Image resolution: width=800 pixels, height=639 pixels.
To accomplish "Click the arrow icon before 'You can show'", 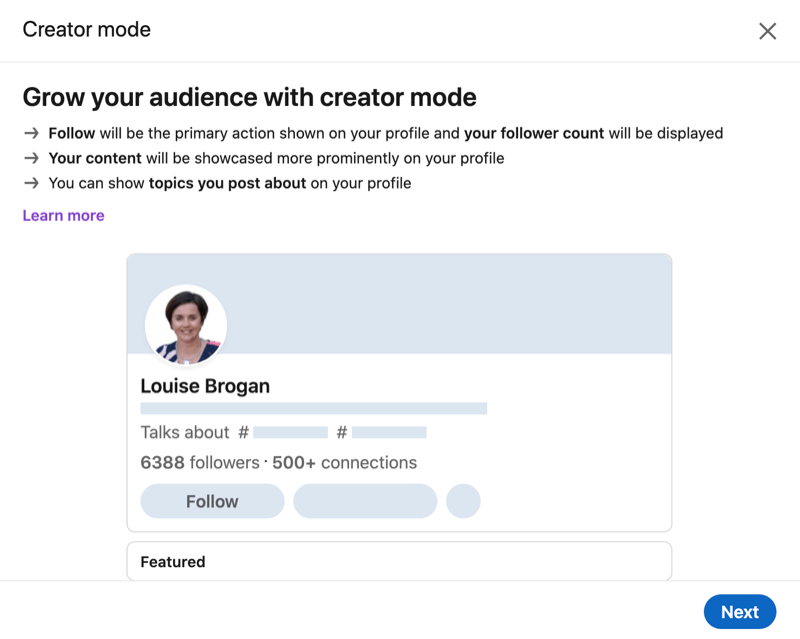I will click(x=32, y=183).
